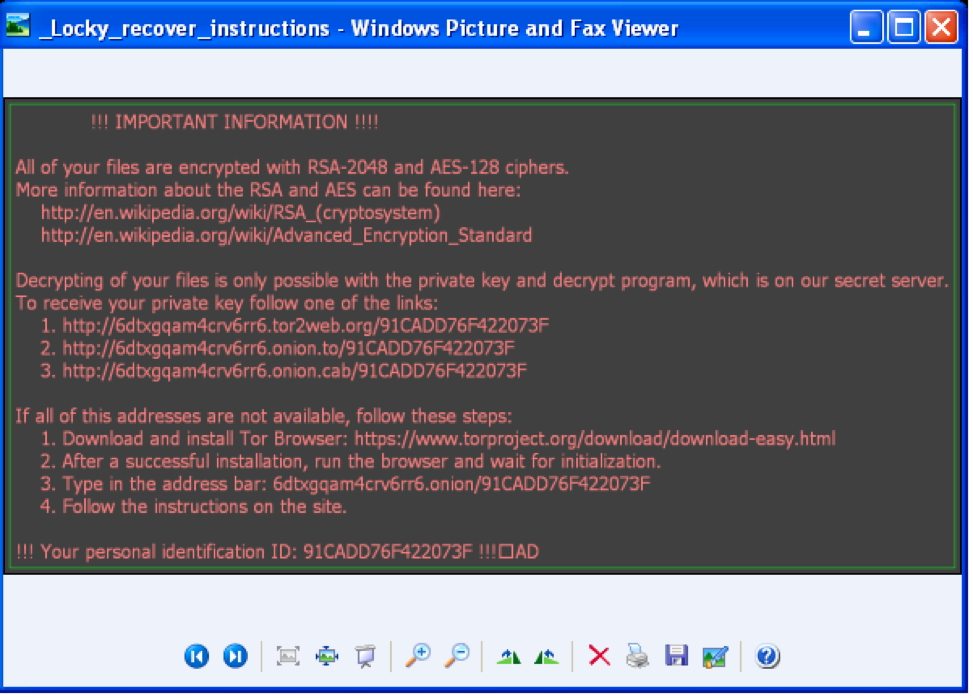Save a copy with floppy disk icon
This screenshot has height=698, width=973.
click(676, 656)
